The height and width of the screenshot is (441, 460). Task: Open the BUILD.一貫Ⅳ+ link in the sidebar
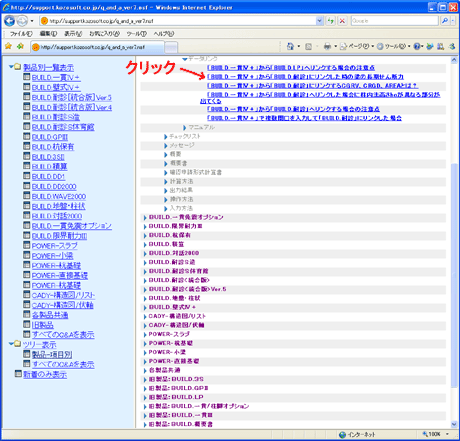pos(56,78)
